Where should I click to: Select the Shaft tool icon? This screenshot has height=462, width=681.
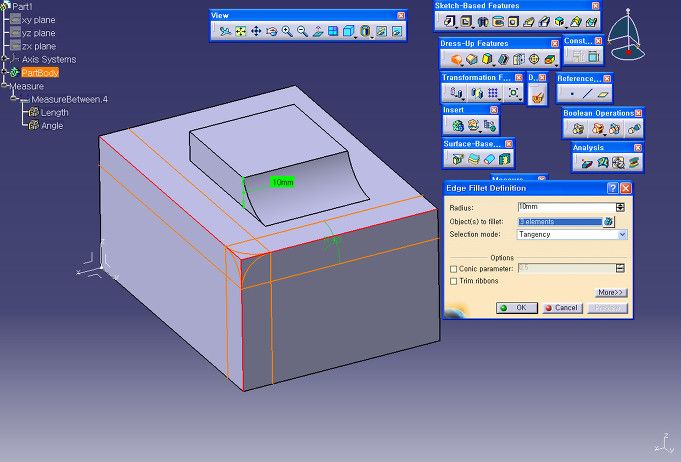pos(483,21)
